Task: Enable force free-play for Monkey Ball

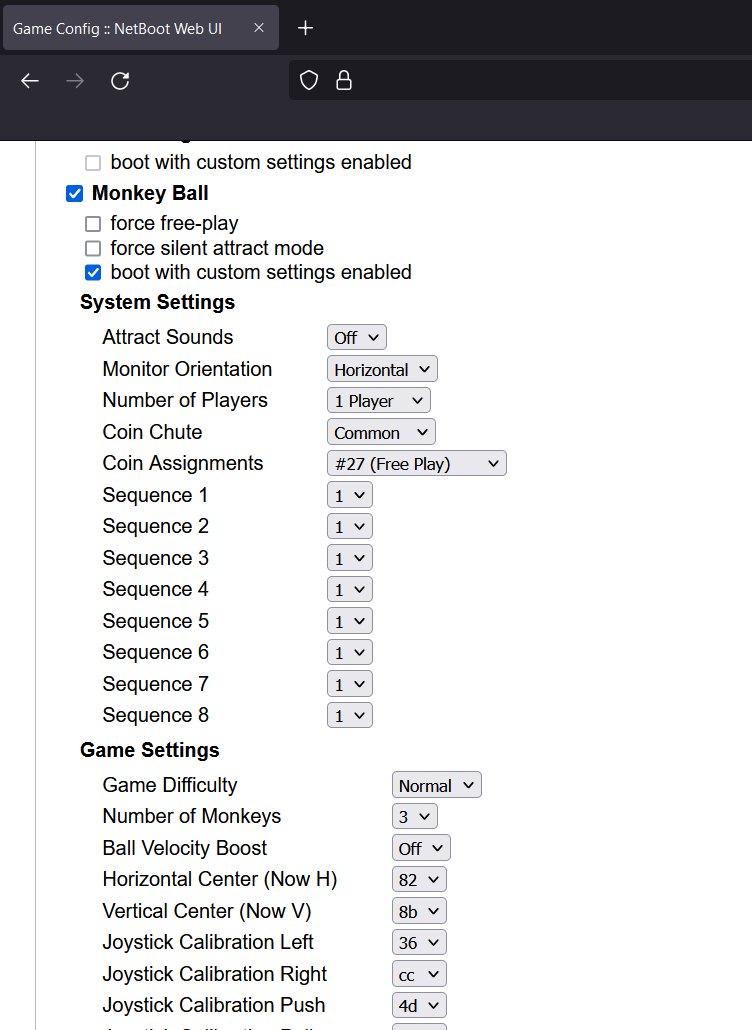Action: (93, 224)
